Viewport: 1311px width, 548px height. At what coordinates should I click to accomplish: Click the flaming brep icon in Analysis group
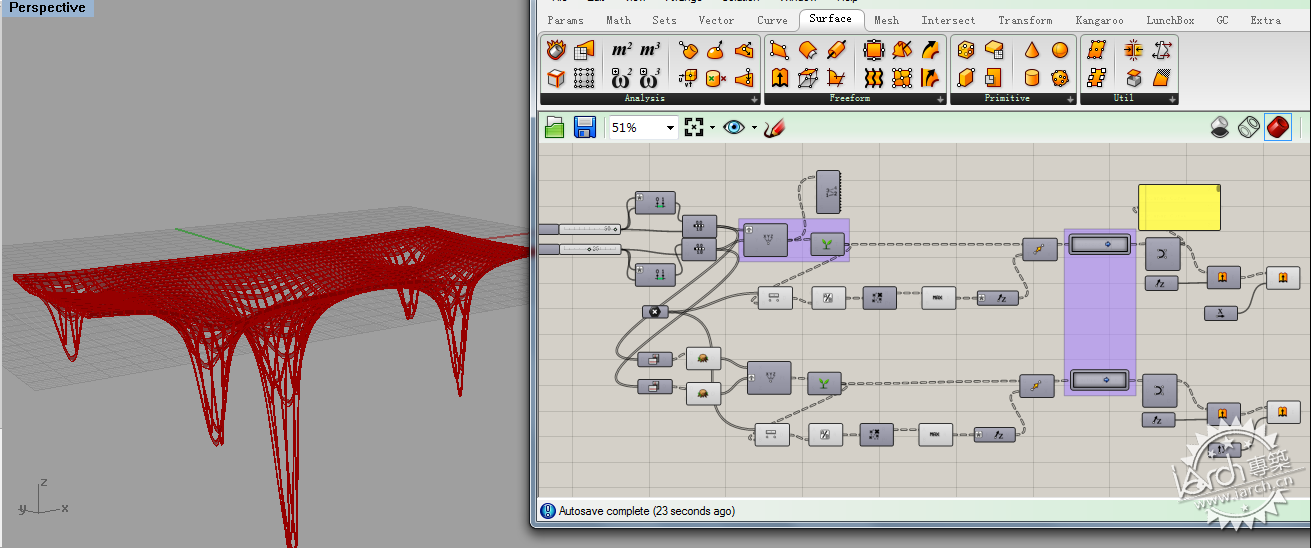coord(556,50)
